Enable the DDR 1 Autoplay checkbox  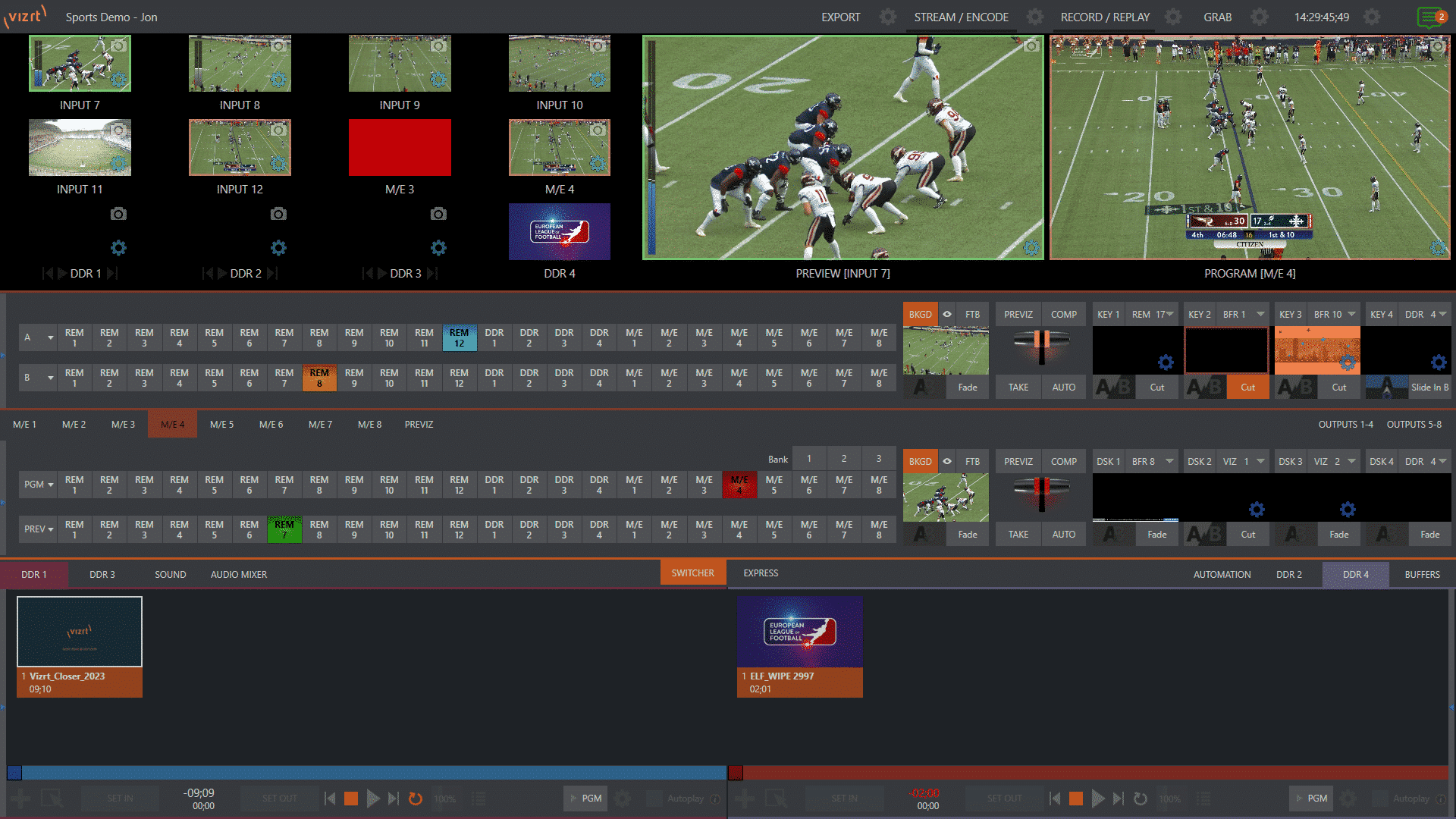click(654, 799)
